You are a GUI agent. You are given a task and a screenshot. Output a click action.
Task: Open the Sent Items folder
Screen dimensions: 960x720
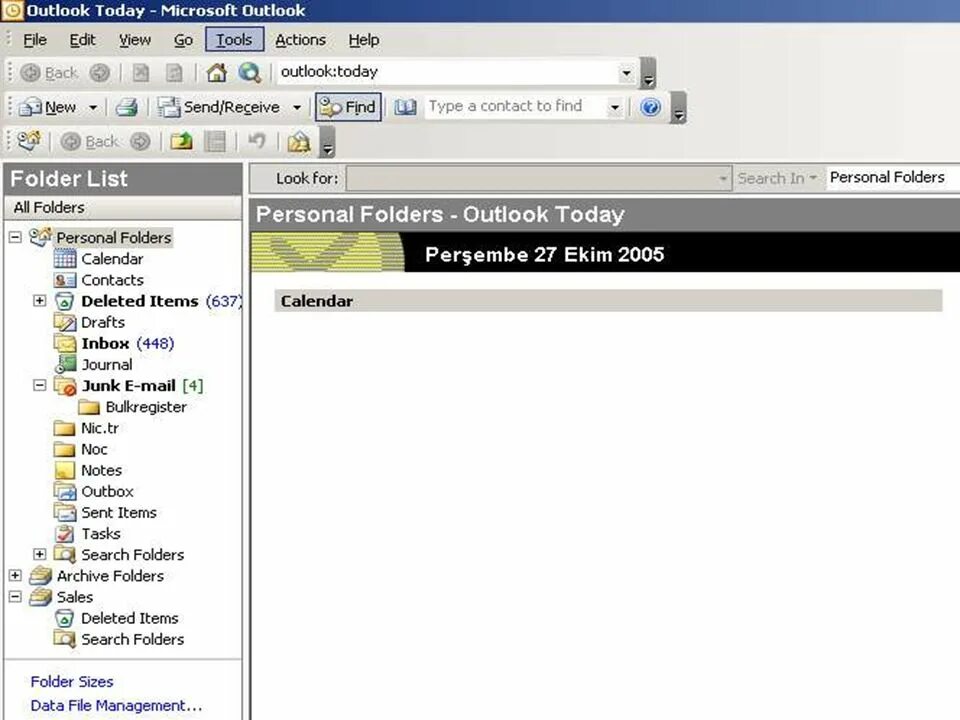(x=119, y=513)
